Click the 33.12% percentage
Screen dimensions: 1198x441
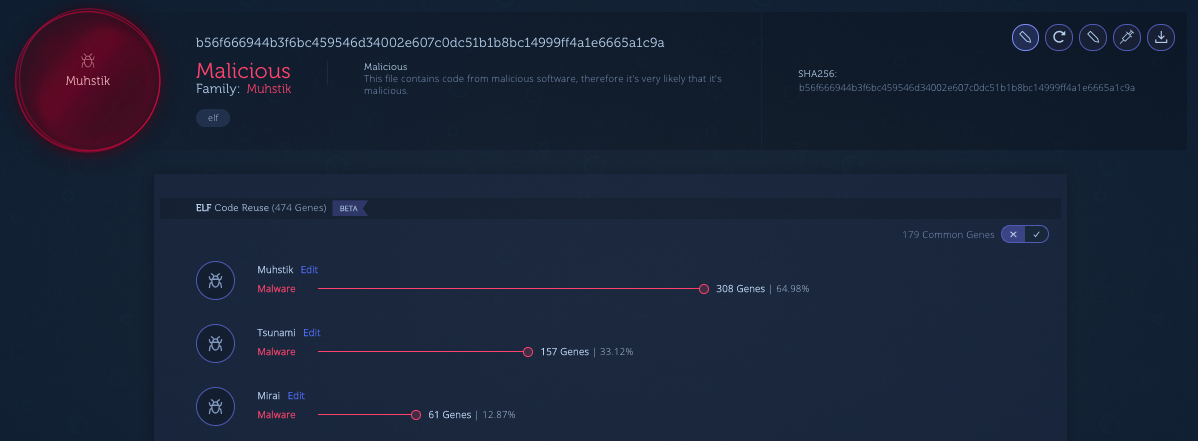(617, 352)
